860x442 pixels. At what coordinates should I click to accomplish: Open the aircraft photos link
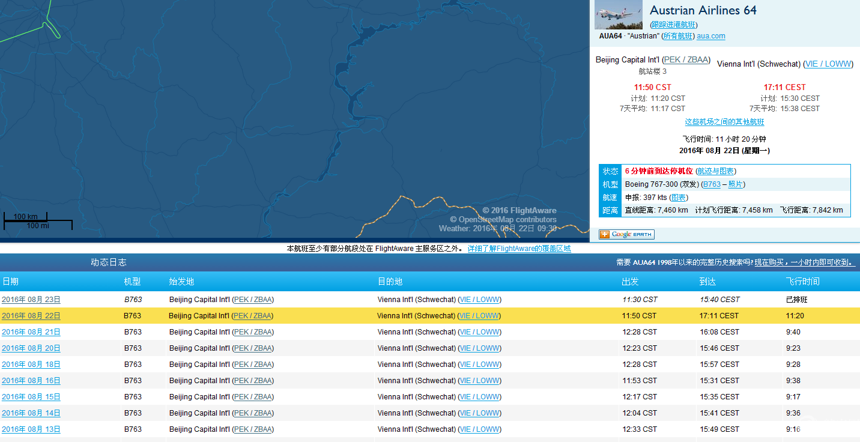coord(735,184)
